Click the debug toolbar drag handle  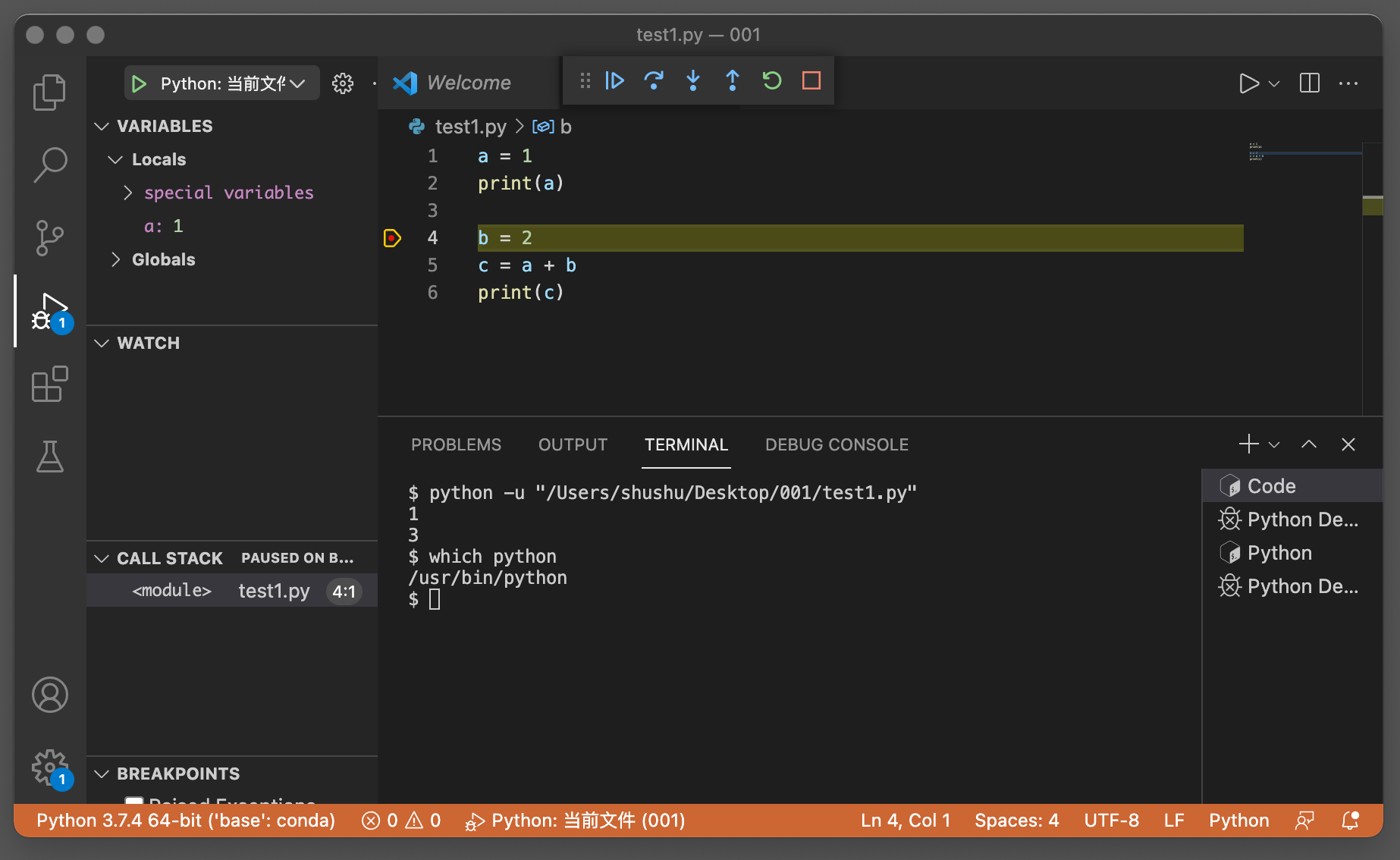(x=585, y=80)
